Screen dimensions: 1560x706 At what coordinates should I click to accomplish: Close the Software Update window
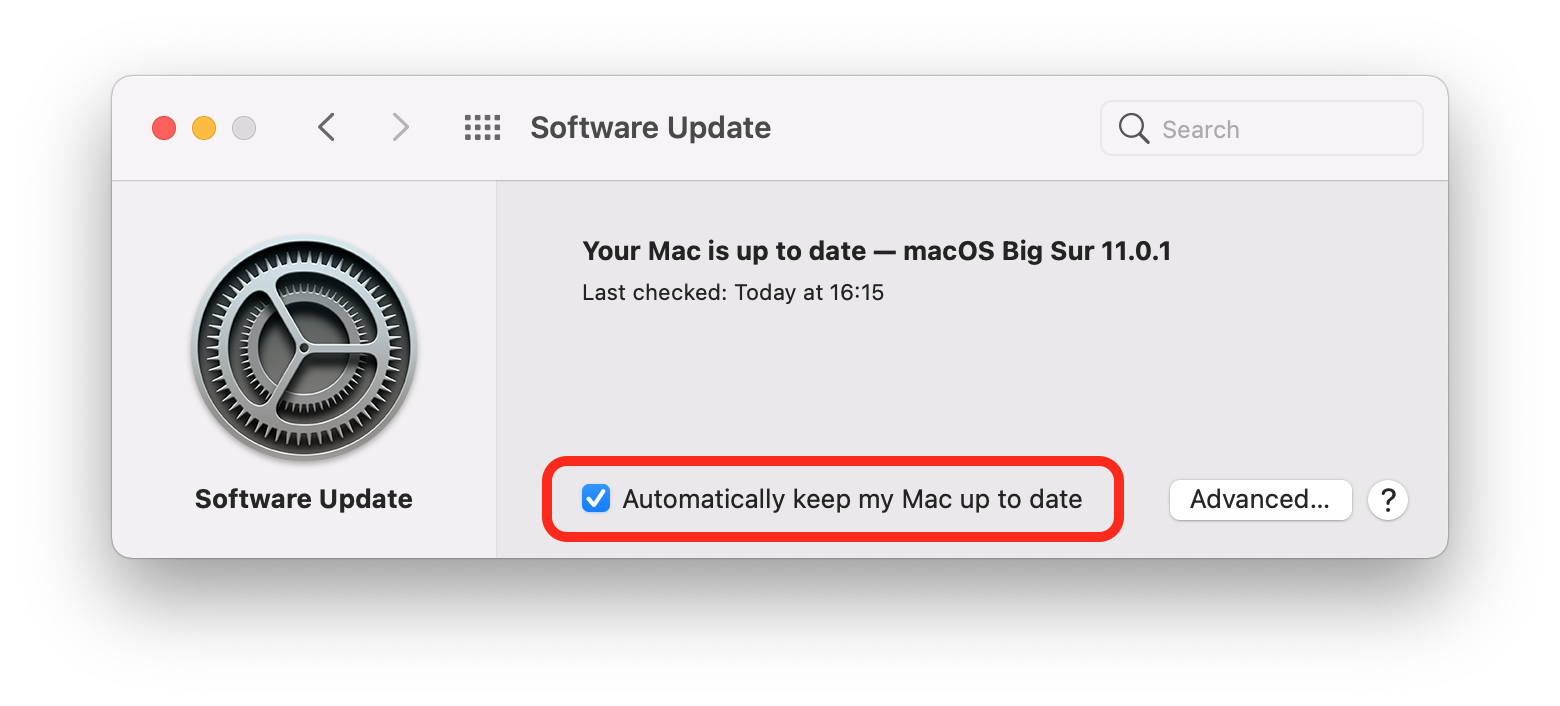164,128
